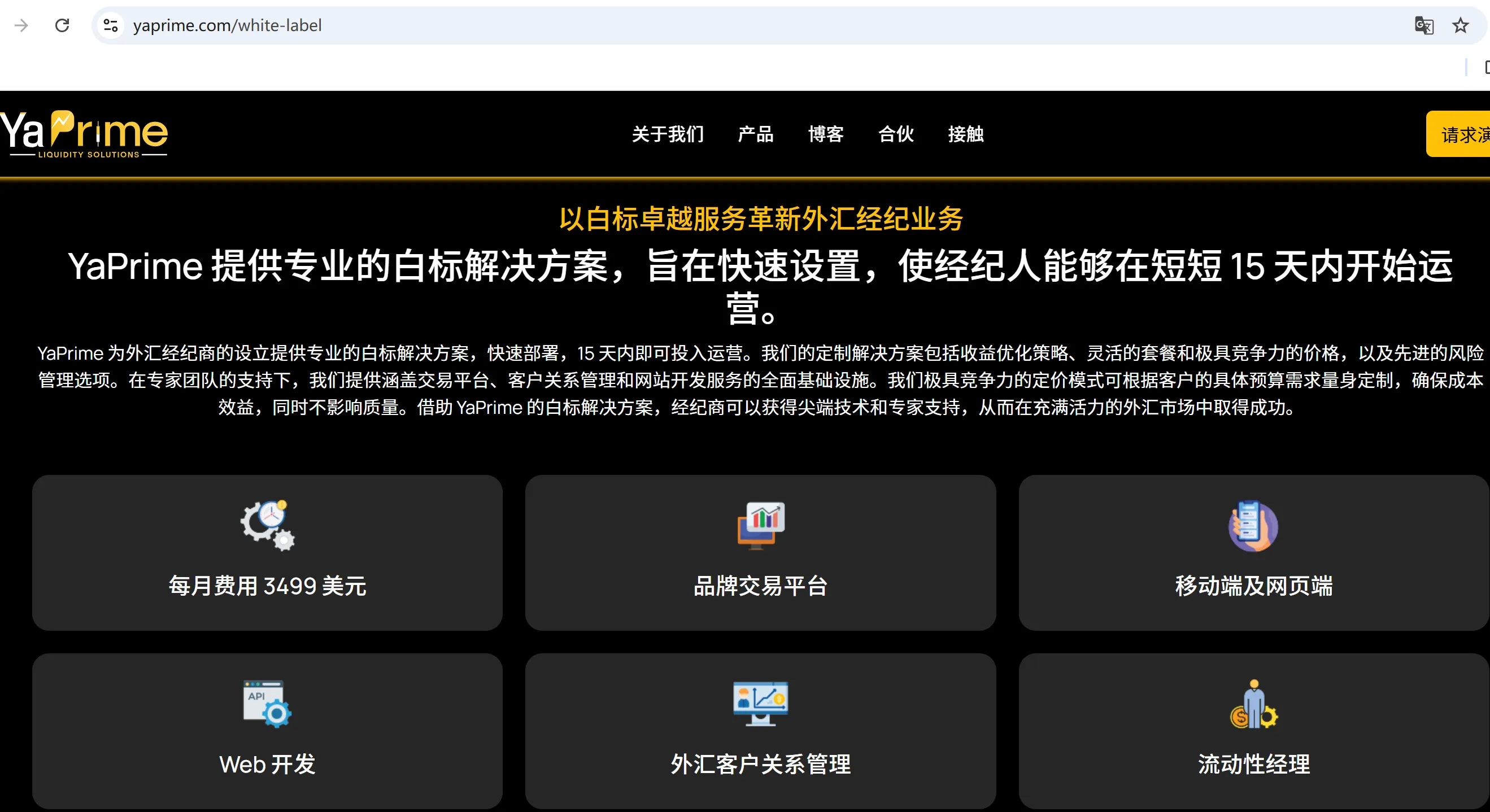This screenshot has width=1490, height=812.
Task: Reload the page with refresh icon
Action: coord(63,25)
